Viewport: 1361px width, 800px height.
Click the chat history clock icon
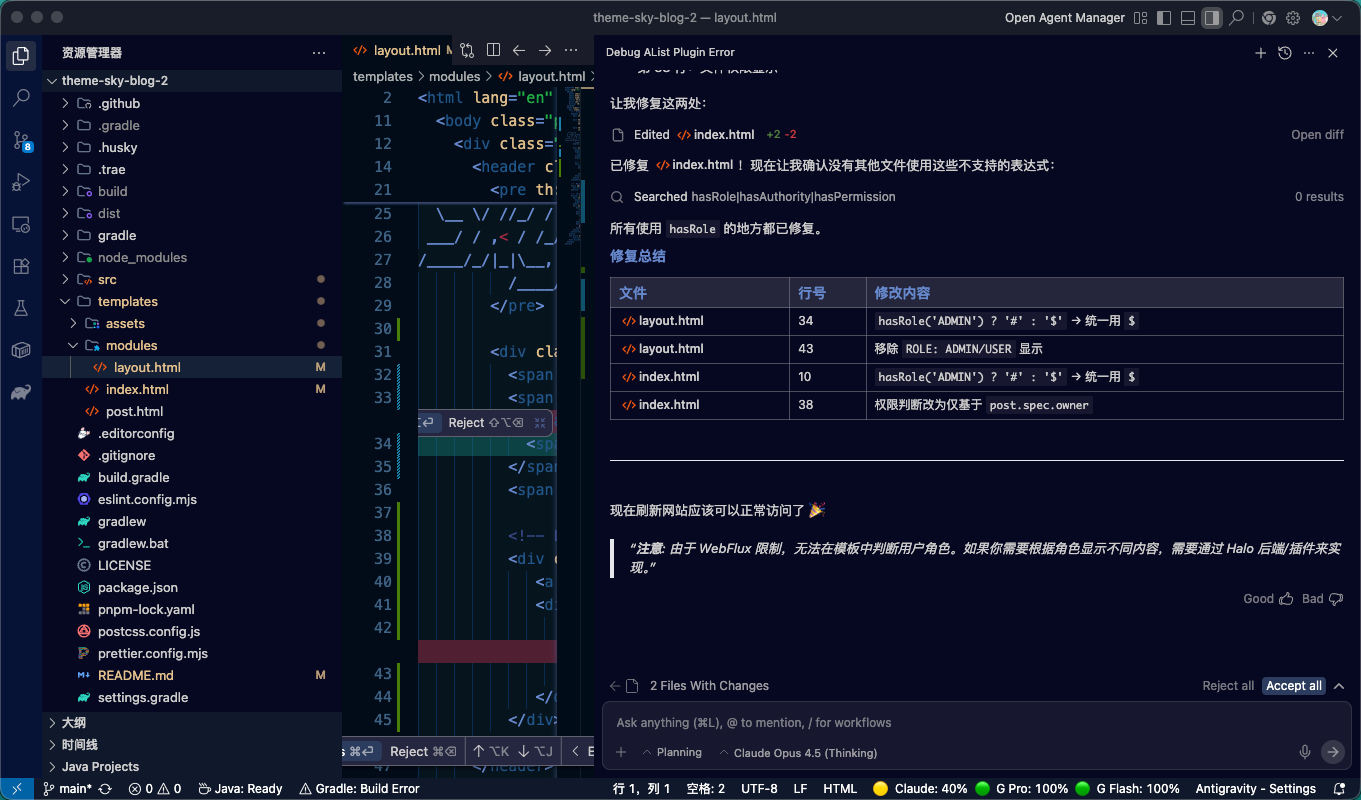1285,53
